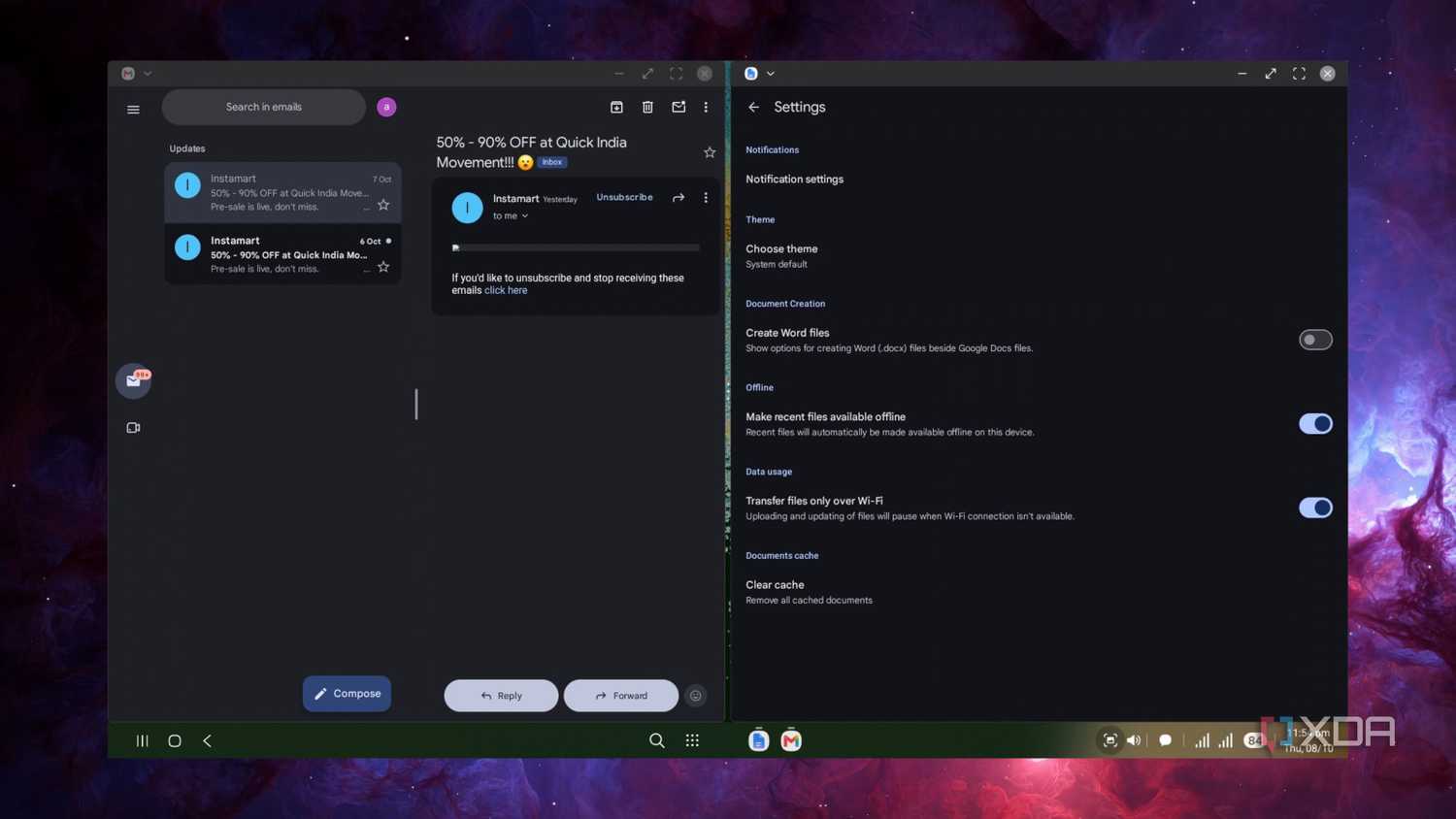Click the Forward button below the email
The width and height of the screenshot is (1456, 819).
click(x=621, y=696)
